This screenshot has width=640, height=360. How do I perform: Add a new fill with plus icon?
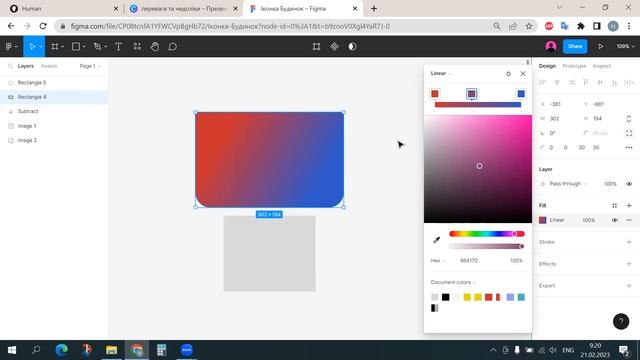[629, 206]
